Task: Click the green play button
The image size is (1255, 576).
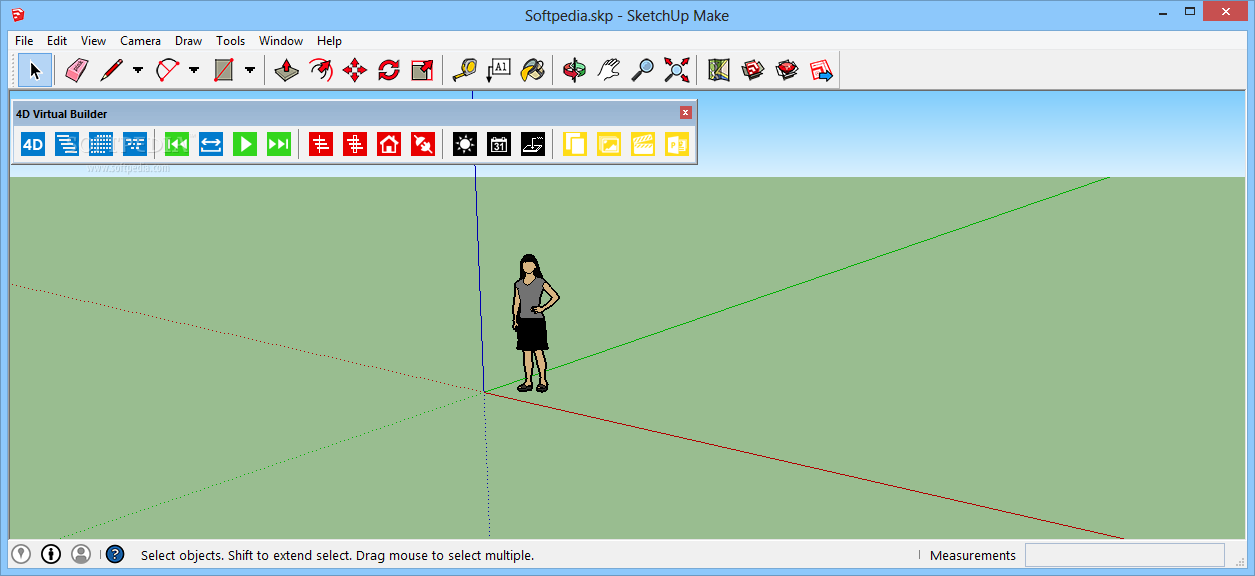Action: pos(245,144)
